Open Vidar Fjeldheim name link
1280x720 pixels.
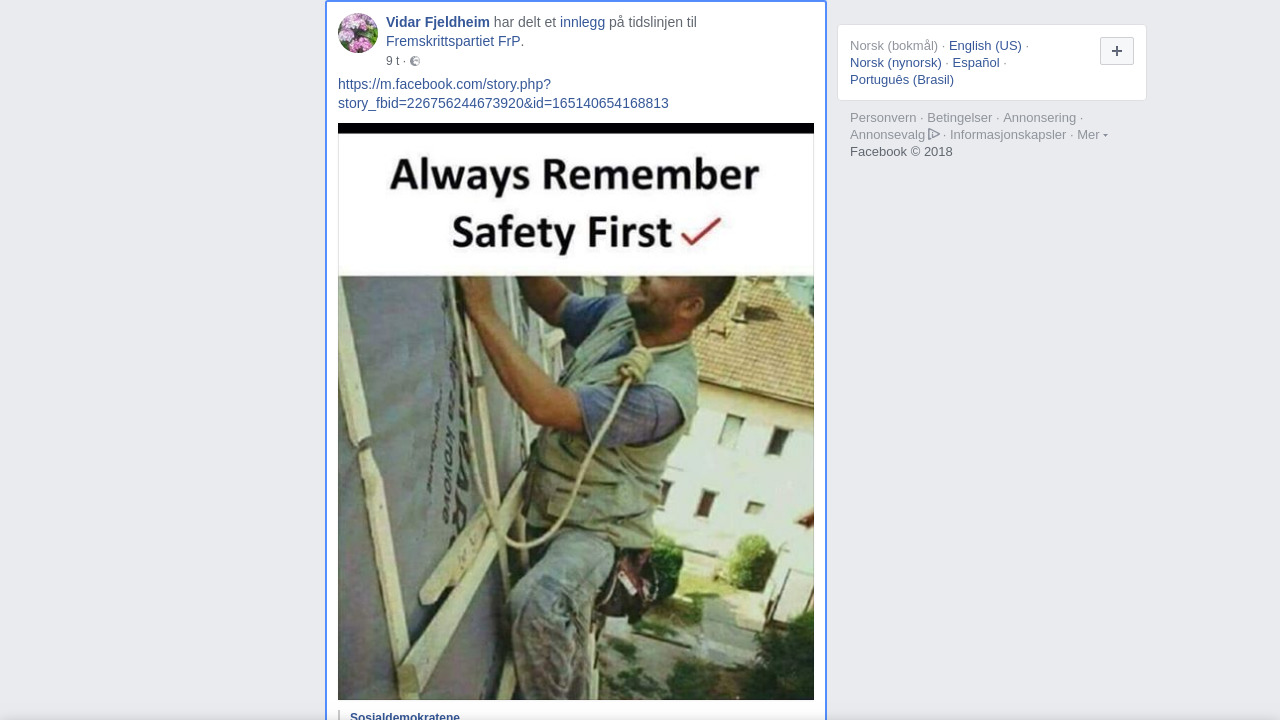(438, 22)
